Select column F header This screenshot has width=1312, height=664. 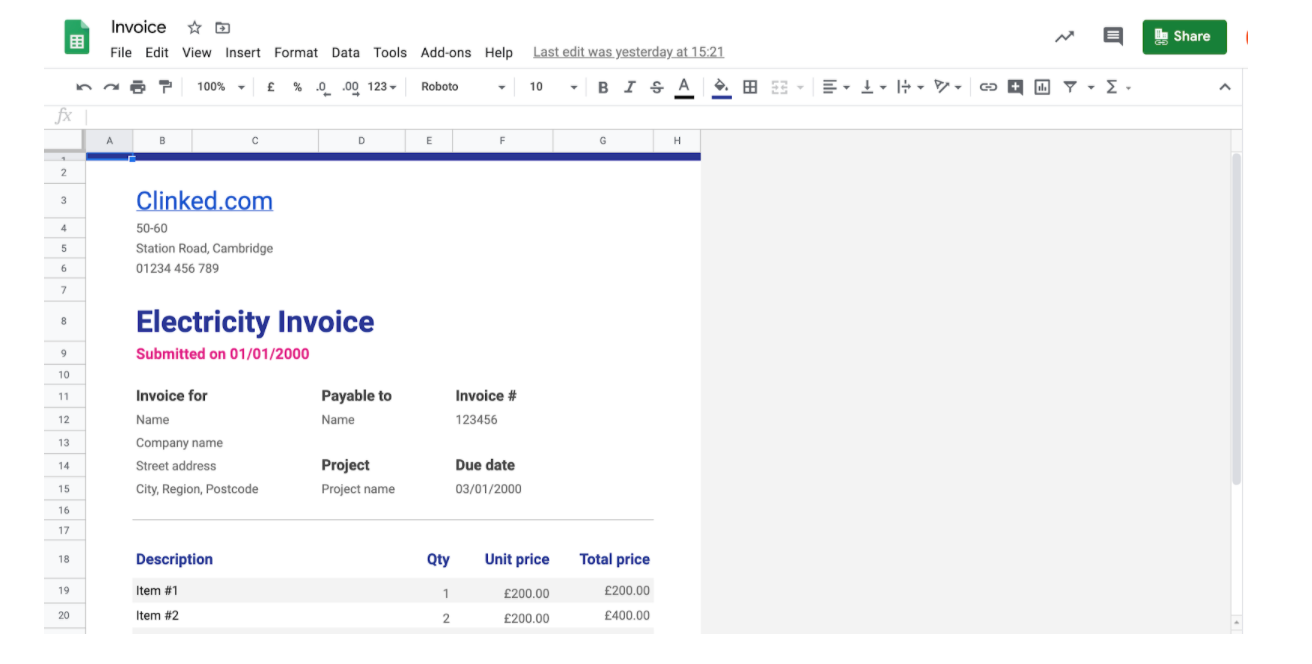[x=502, y=141]
